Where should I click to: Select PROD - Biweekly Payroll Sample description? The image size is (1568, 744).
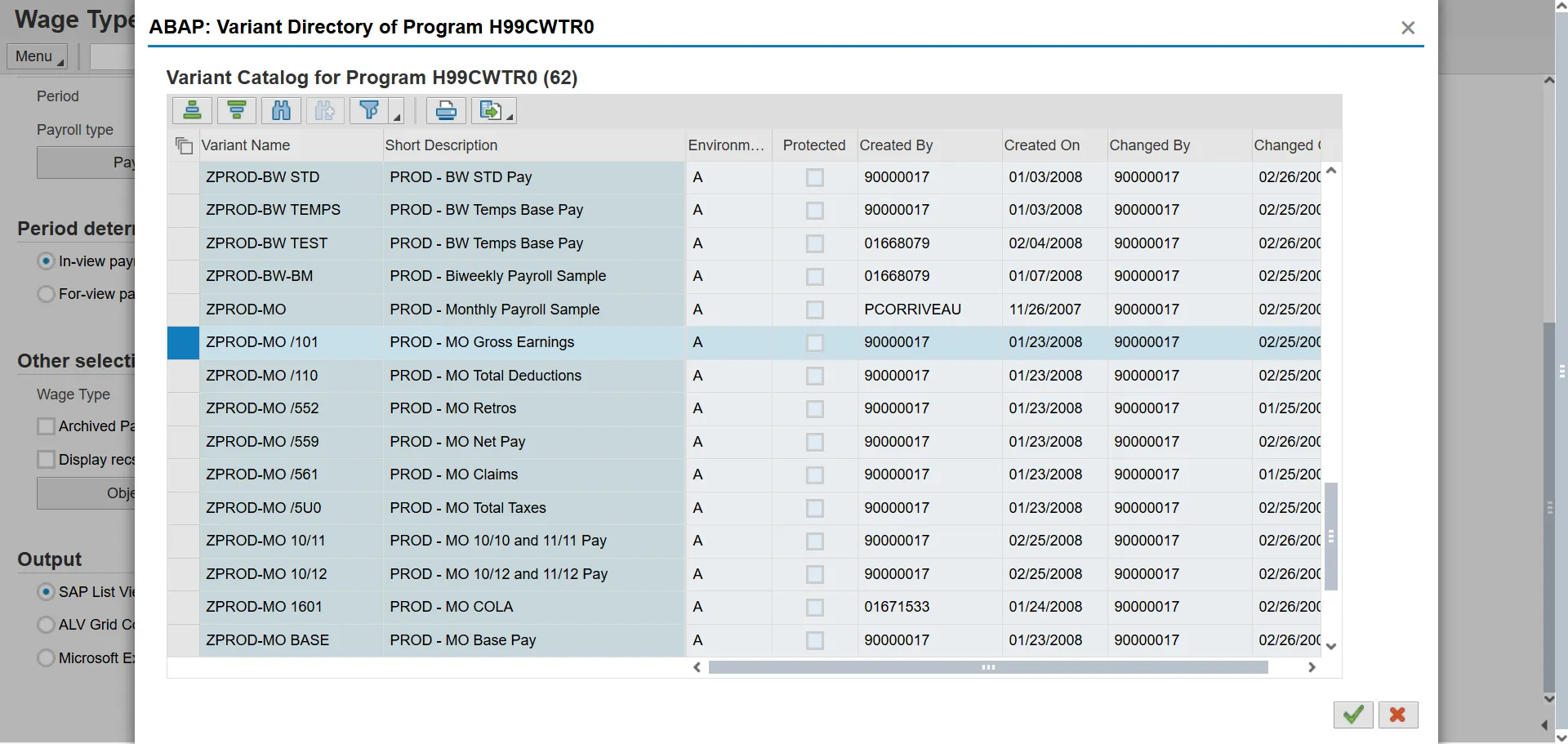(497, 276)
